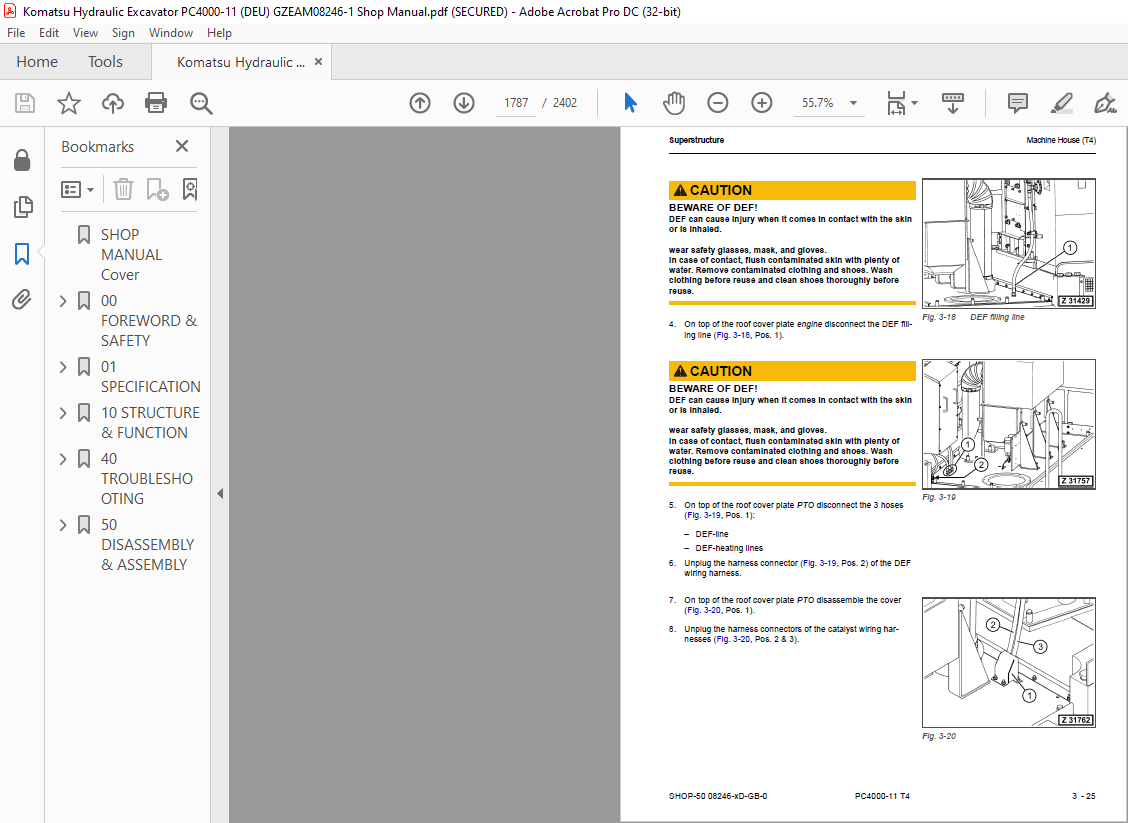This screenshot has height=823, width=1128.
Task: Open the Window menu
Action: [x=170, y=32]
